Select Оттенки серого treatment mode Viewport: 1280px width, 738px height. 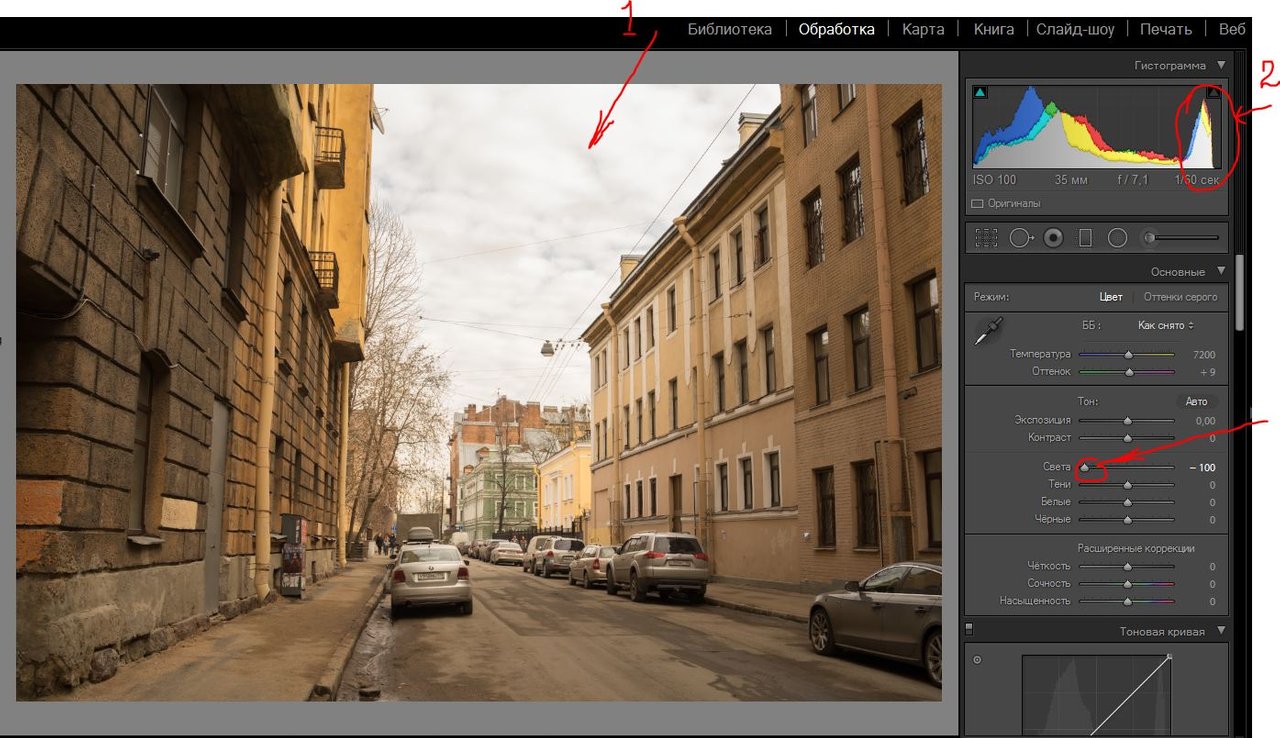(x=1180, y=297)
